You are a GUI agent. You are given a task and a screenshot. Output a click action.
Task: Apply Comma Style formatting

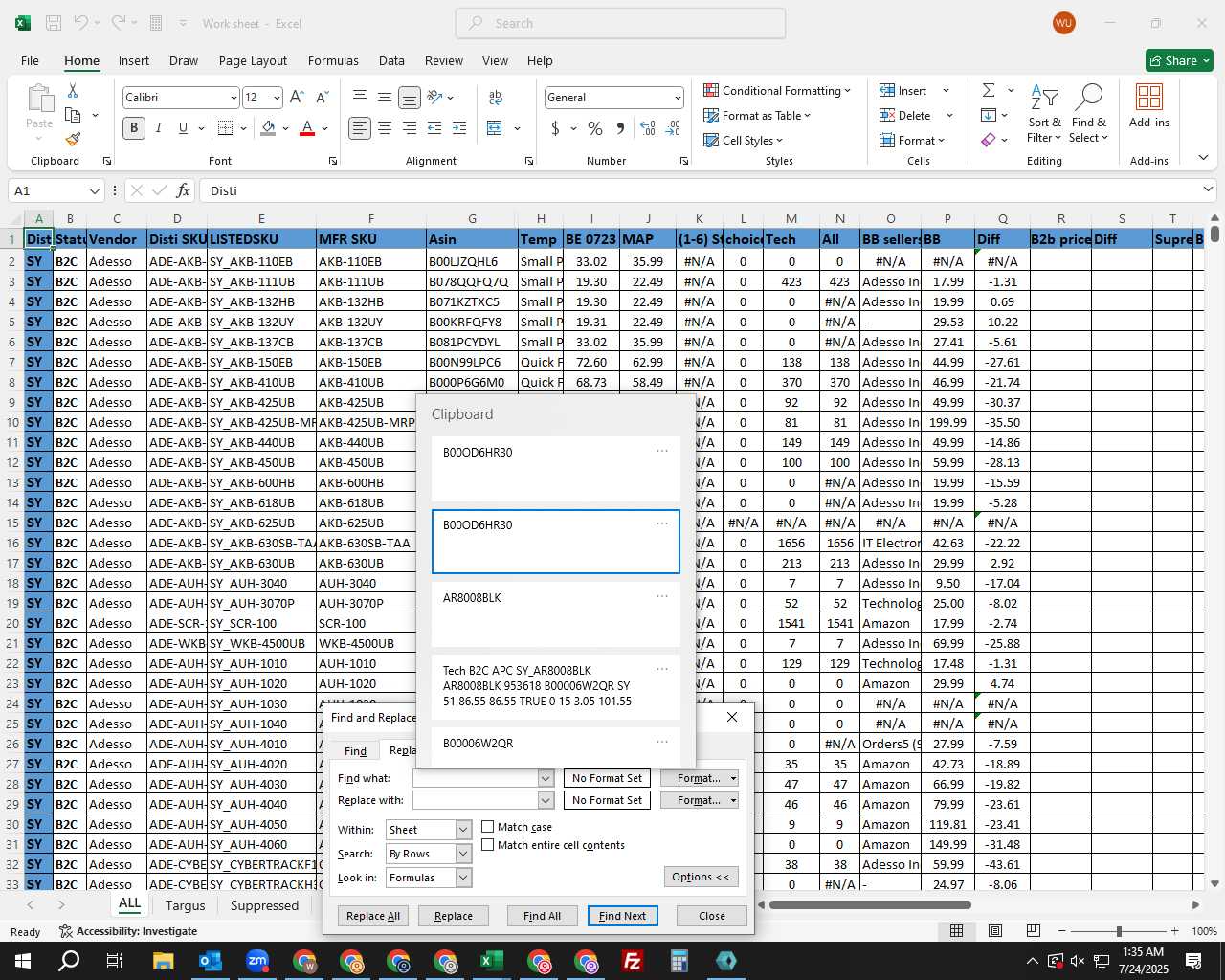[620, 128]
